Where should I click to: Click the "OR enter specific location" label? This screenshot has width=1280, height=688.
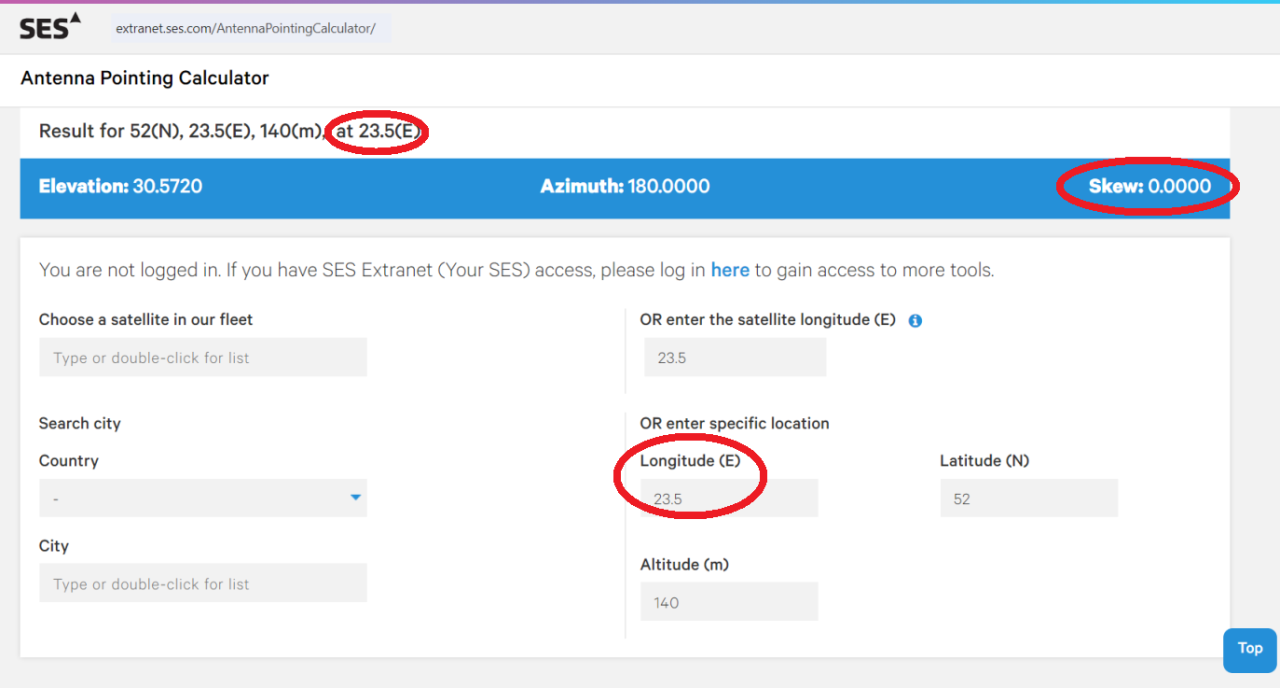click(735, 423)
